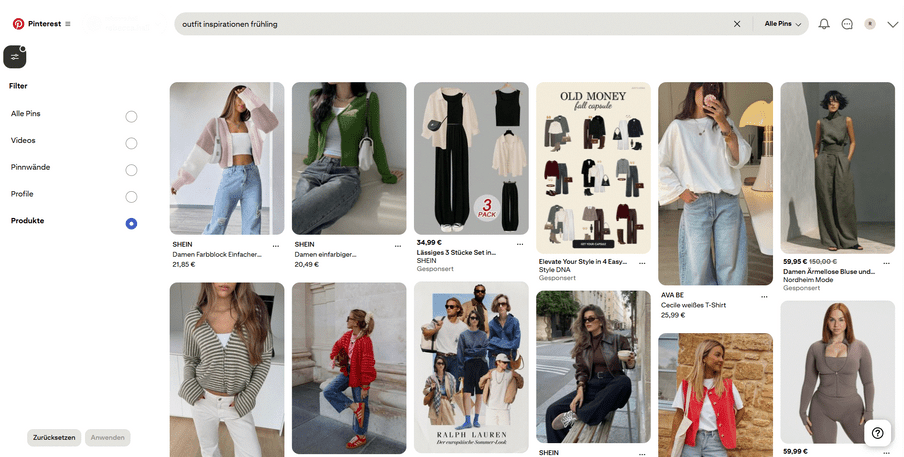Click the Damen einfarbiger title
The image size is (904, 457).
click(x=325, y=254)
